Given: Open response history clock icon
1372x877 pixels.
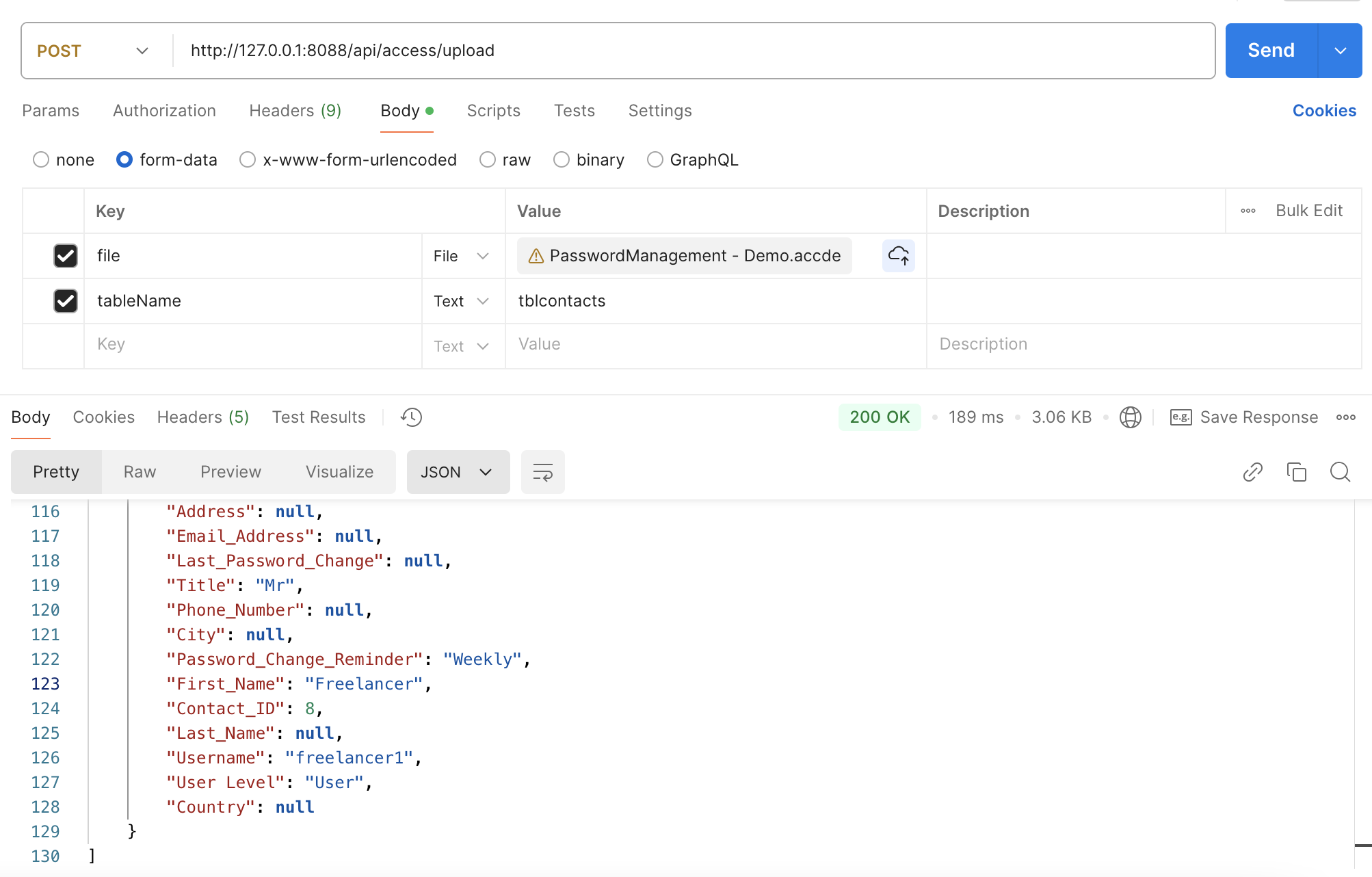Looking at the screenshot, I should 411,417.
